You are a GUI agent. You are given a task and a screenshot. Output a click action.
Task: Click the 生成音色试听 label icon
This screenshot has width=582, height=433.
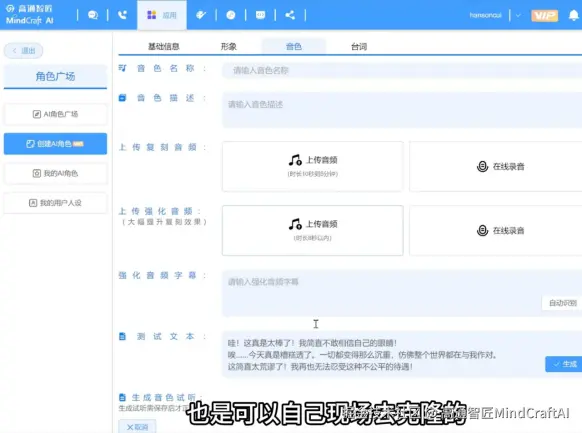coord(122,397)
